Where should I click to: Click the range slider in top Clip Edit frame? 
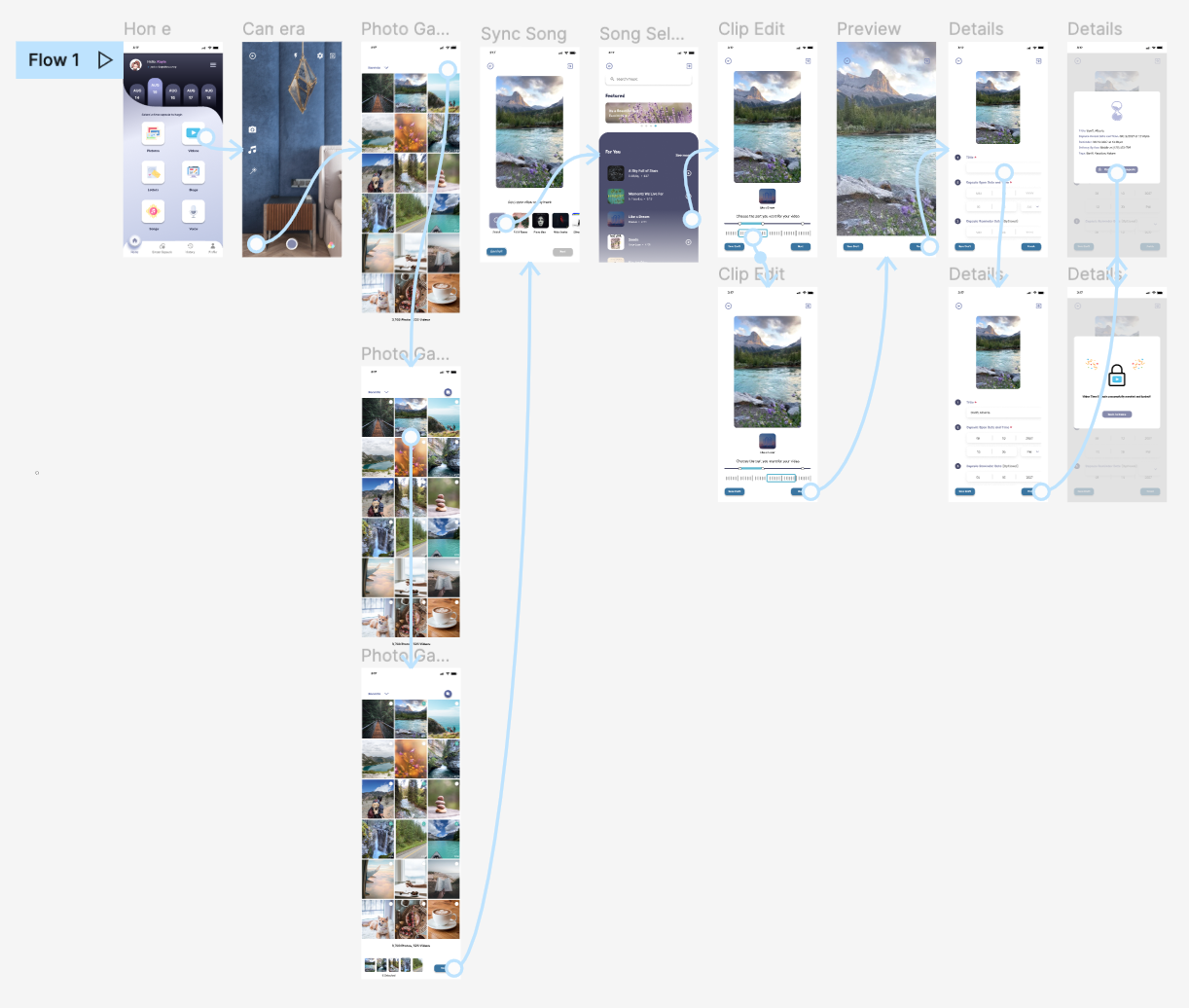pos(768,224)
